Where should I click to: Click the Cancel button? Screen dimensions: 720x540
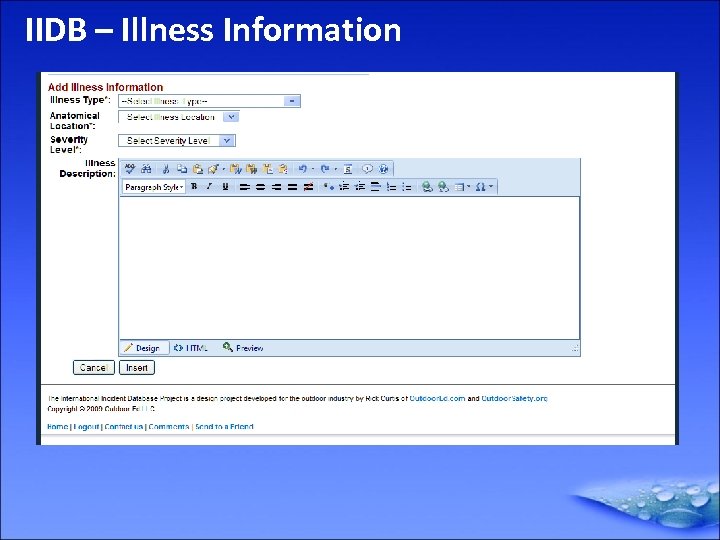click(94, 367)
